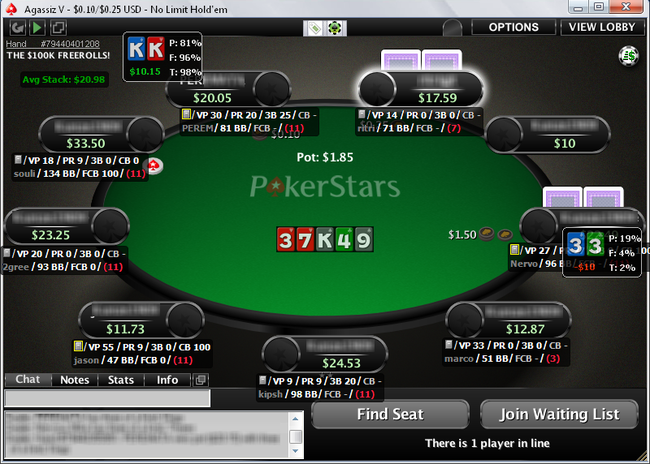Pop out the chat window icon

coord(200,380)
